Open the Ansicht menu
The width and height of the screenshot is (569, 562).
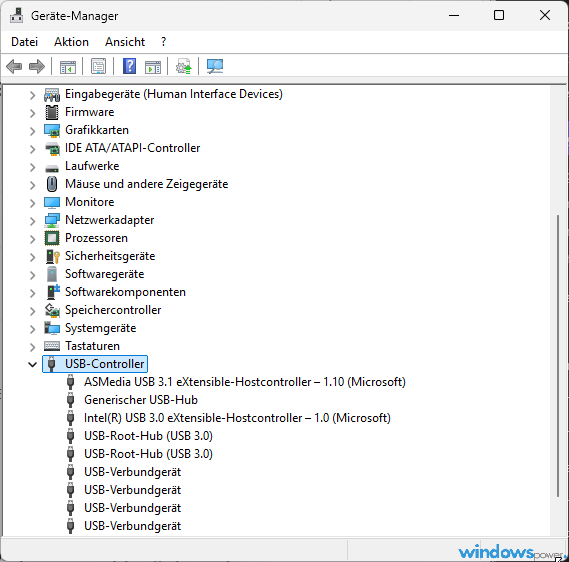[125, 42]
